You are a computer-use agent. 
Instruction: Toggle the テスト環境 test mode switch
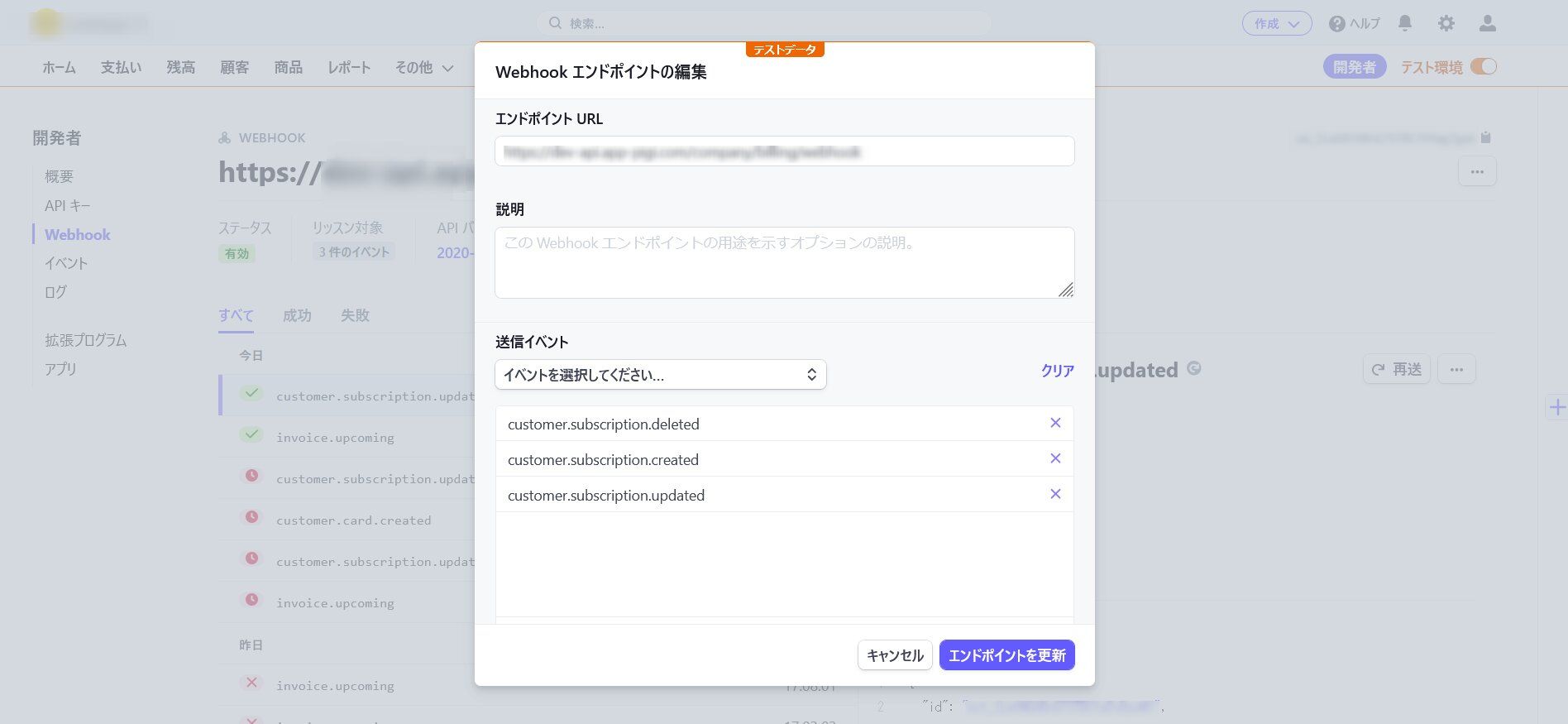(1484, 67)
